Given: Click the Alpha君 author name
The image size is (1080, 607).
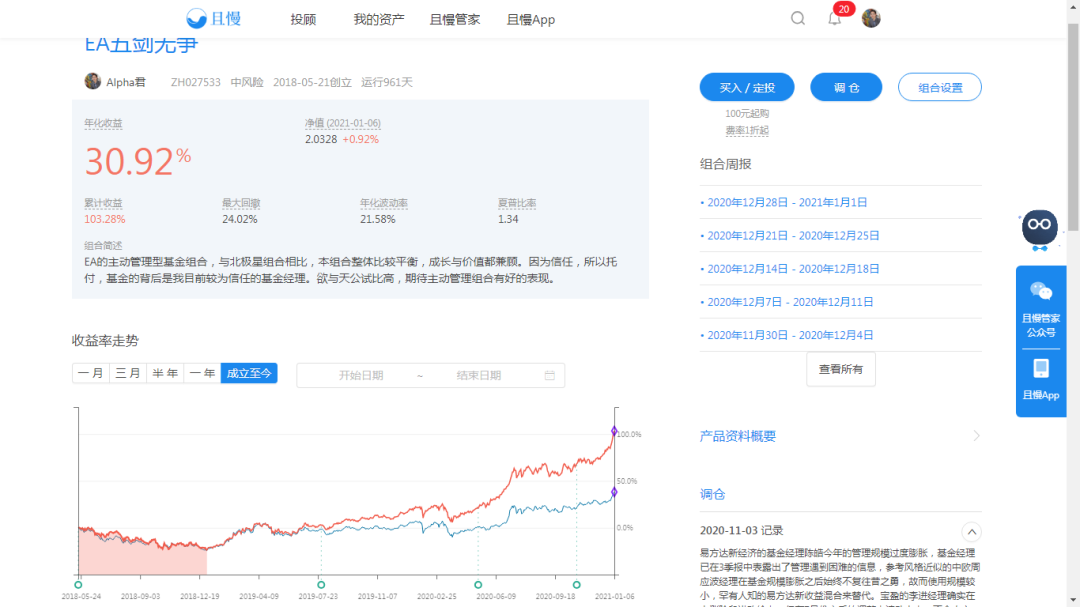Looking at the screenshot, I should point(125,82).
